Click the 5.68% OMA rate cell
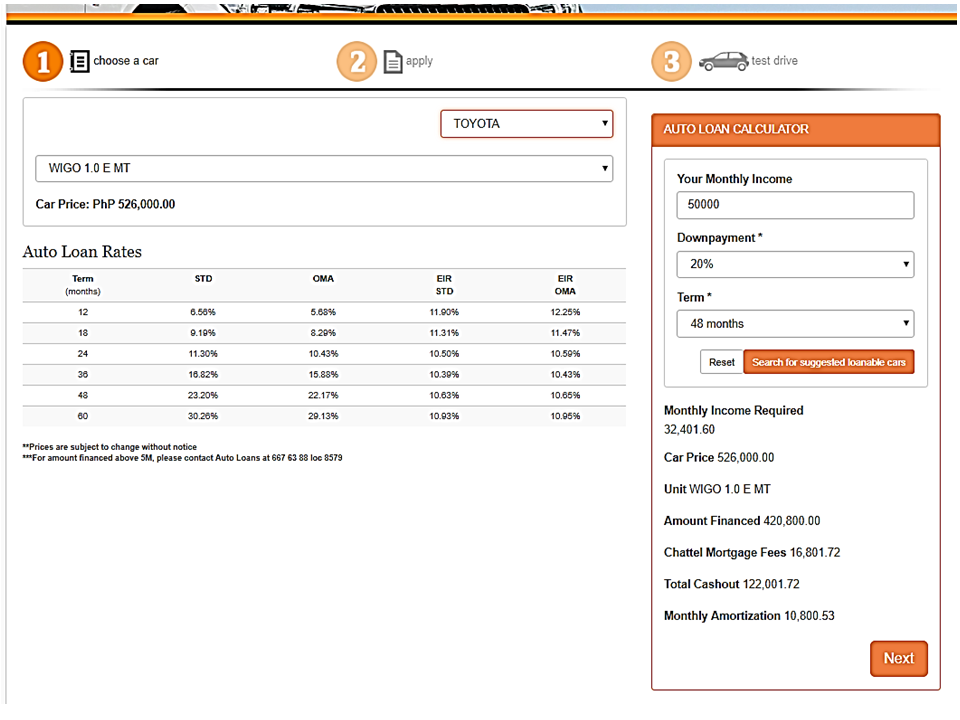Screen dimensions: 960x720 point(323,312)
